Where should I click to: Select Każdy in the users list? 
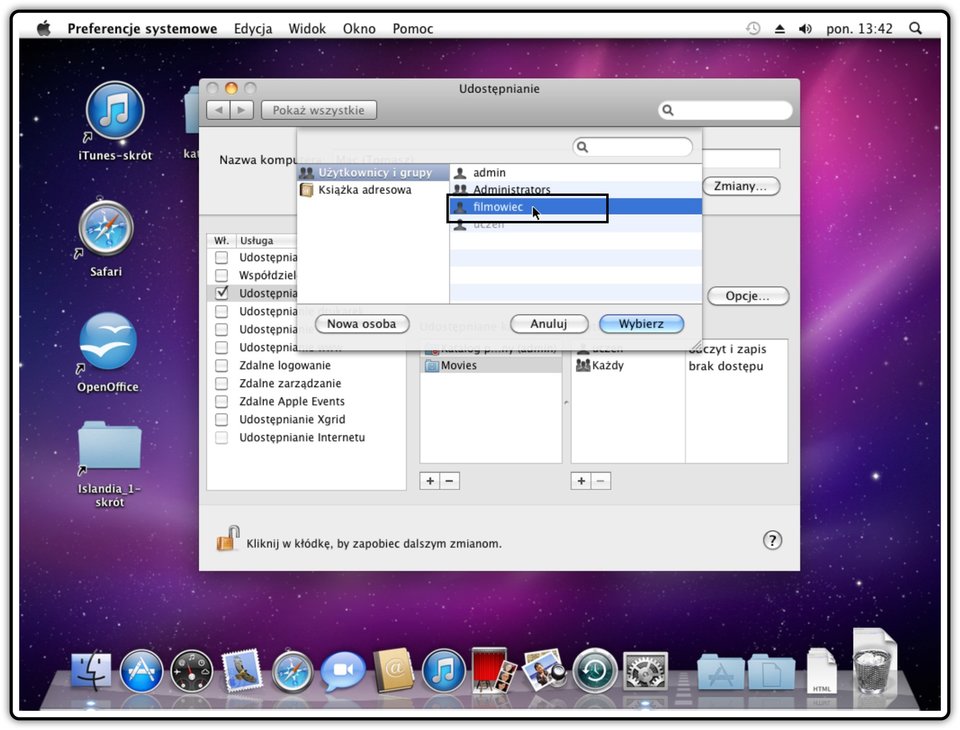[x=628, y=366]
